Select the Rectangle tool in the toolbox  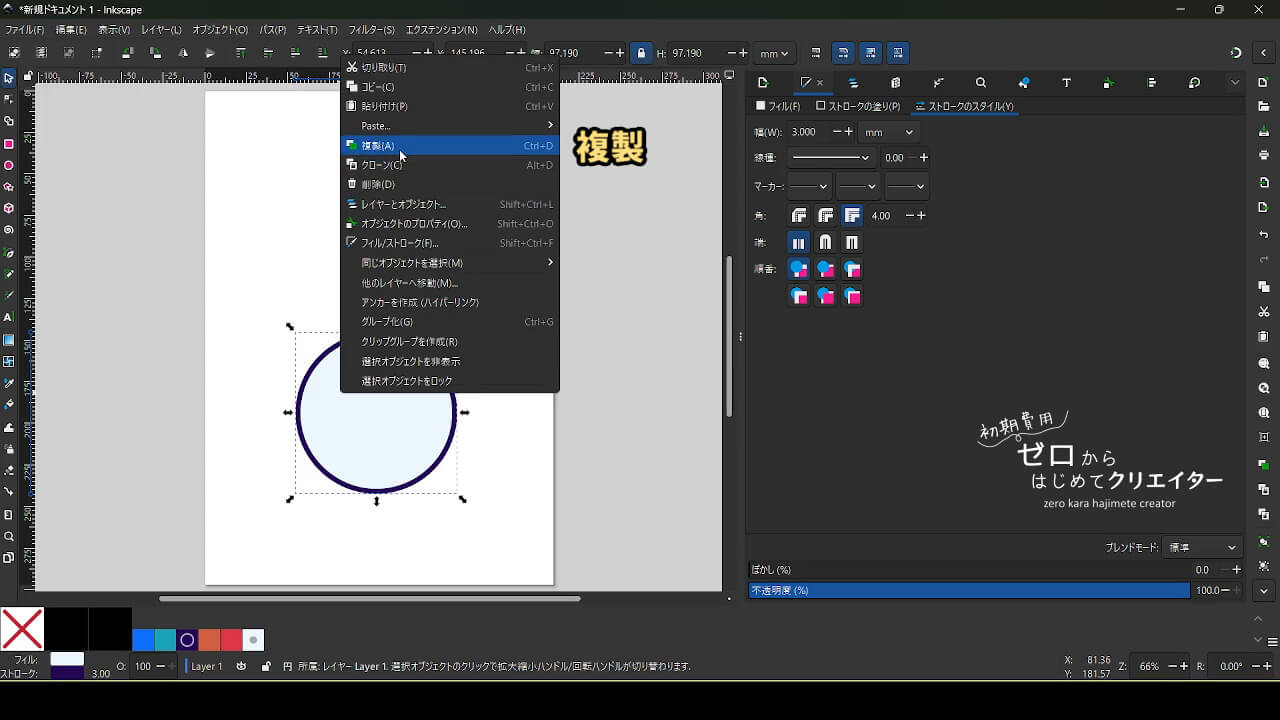[x=9, y=144]
